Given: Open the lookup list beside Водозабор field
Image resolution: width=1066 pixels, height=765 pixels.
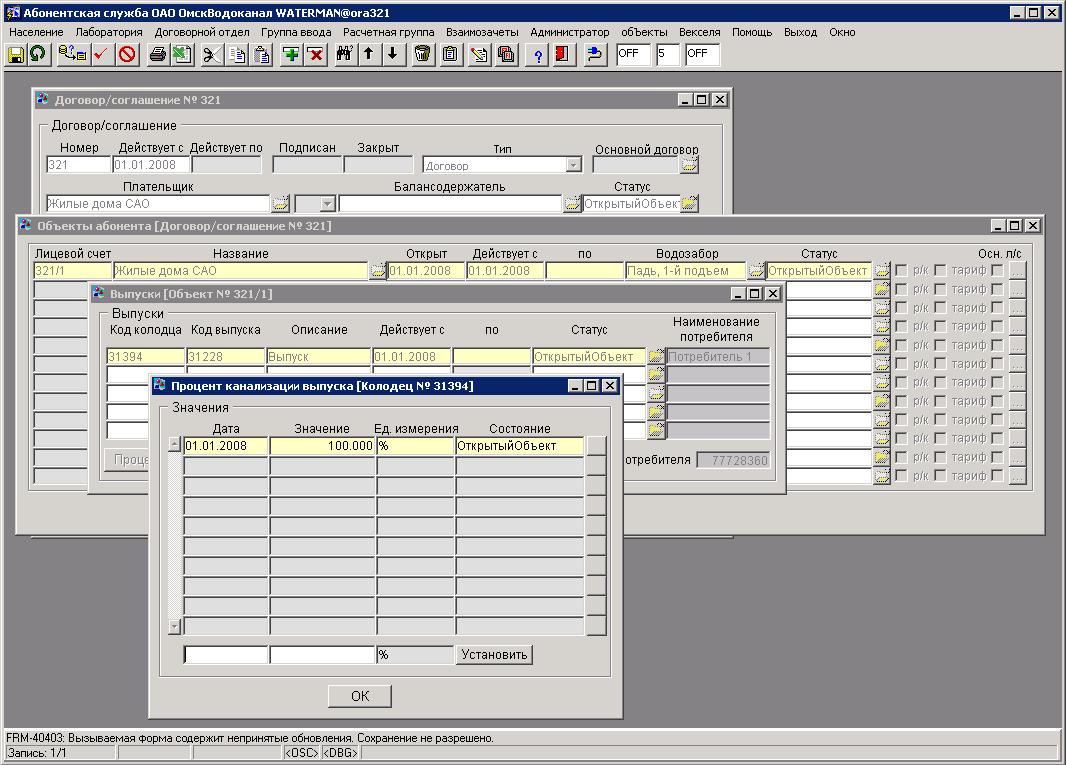Looking at the screenshot, I should click(x=756, y=270).
